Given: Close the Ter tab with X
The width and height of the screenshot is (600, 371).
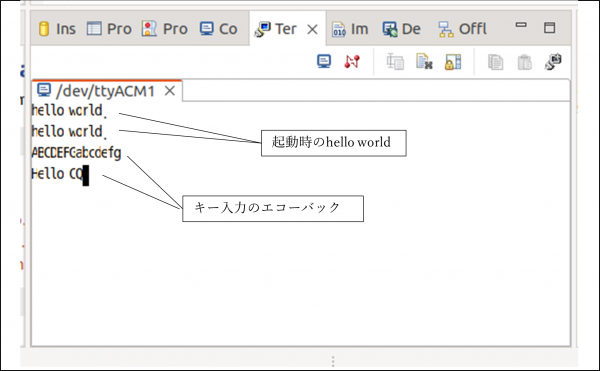Looking at the screenshot, I should [x=312, y=29].
